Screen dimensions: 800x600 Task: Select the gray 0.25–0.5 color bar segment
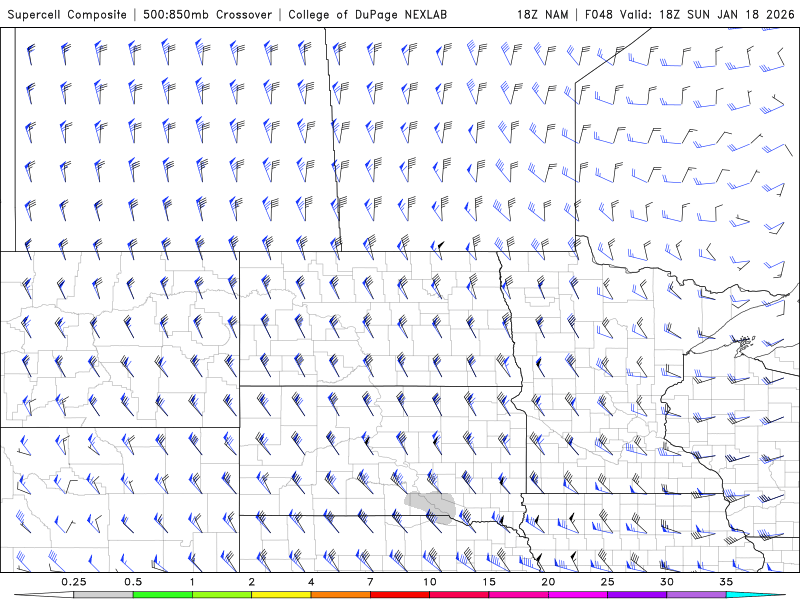[103, 595]
